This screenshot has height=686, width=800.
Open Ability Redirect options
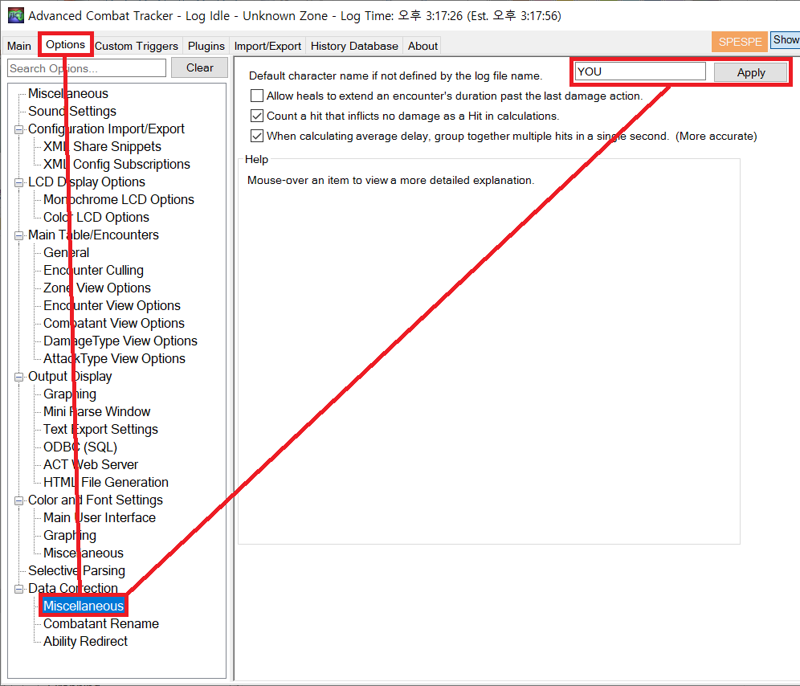click(85, 642)
